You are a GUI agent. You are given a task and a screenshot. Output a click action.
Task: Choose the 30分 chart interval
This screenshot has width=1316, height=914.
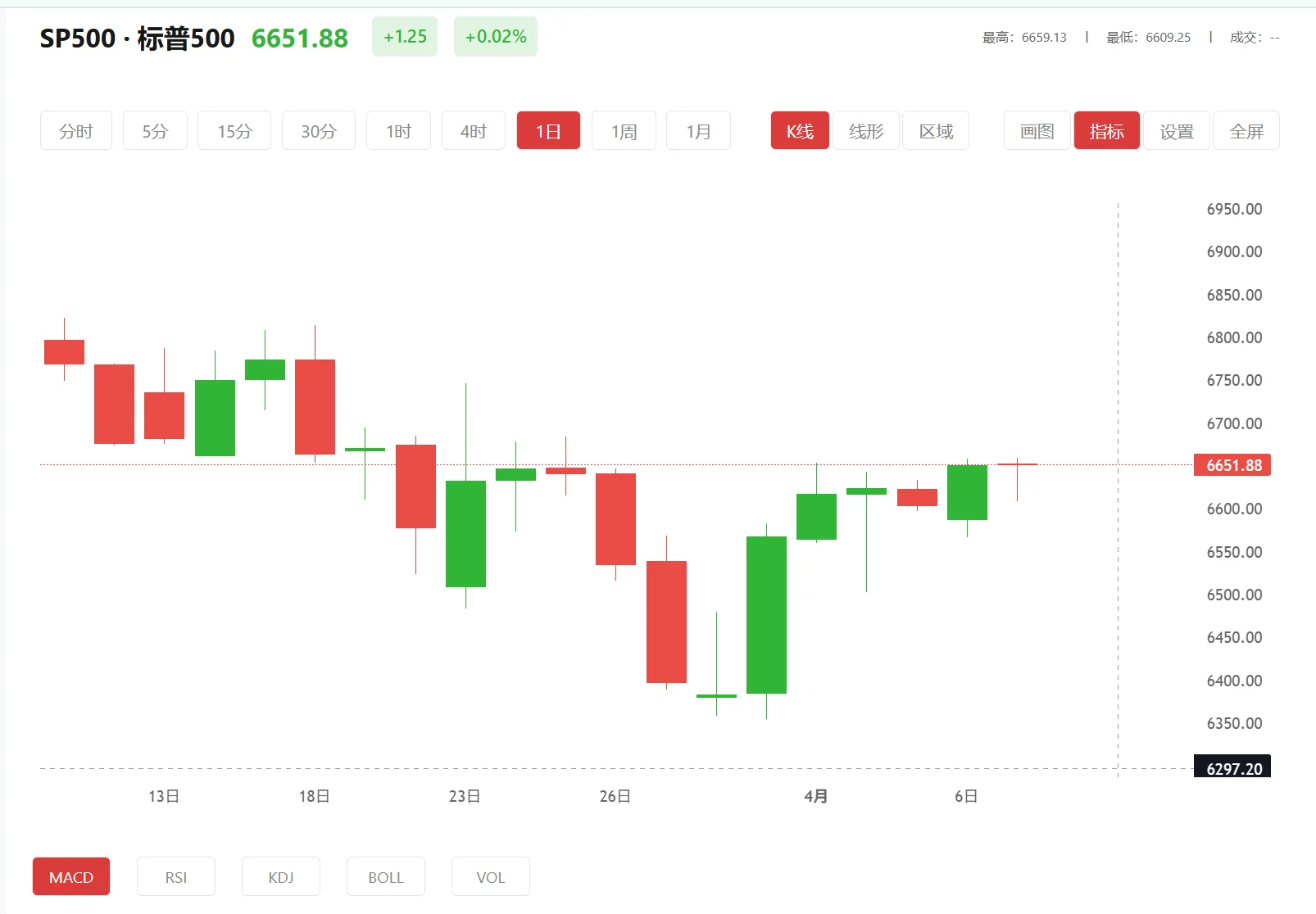(318, 131)
